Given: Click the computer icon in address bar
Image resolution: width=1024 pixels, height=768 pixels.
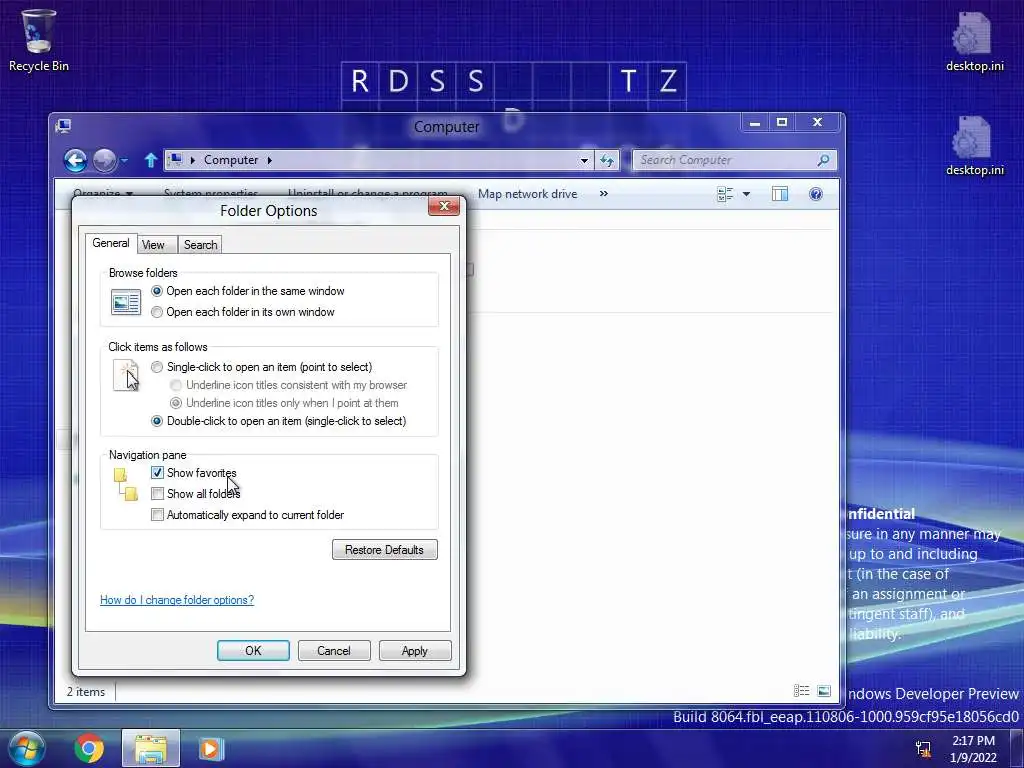Looking at the screenshot, I should tap(175, 159).
